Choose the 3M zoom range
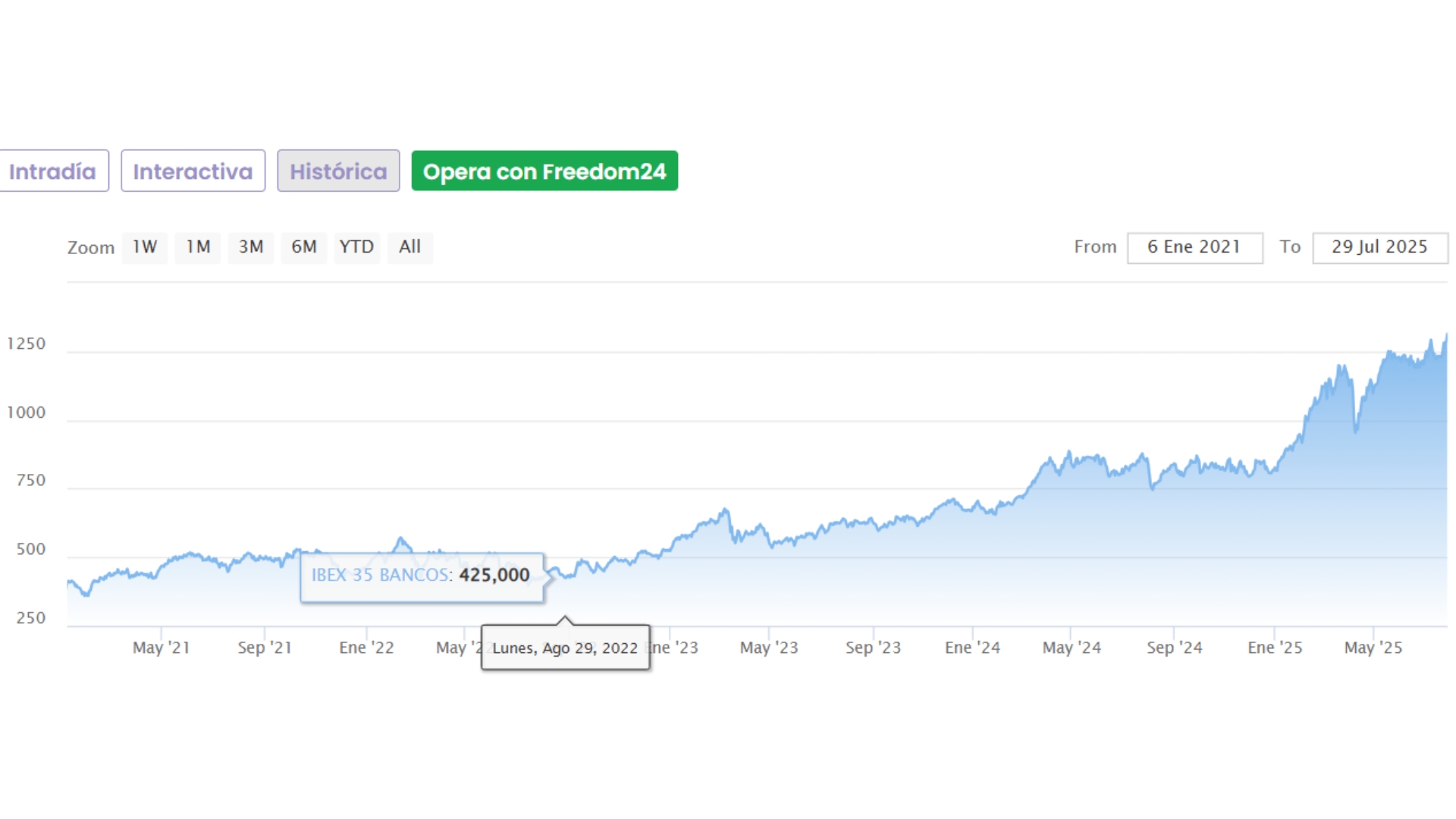The width and height of the screenshot is (1456, 819). click(x=251, y=247)
